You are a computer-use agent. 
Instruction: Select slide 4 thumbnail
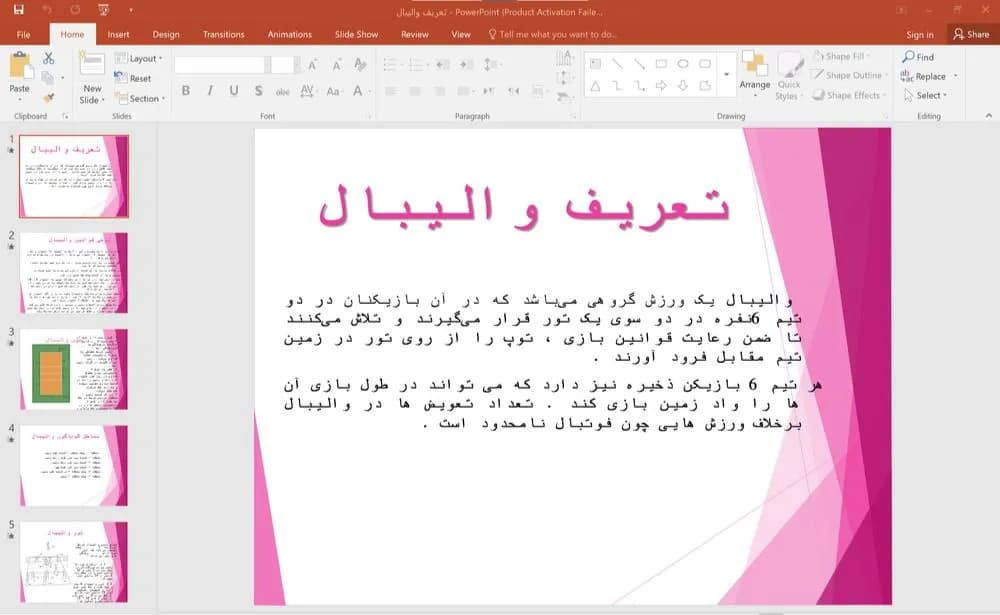coord(74,466)
